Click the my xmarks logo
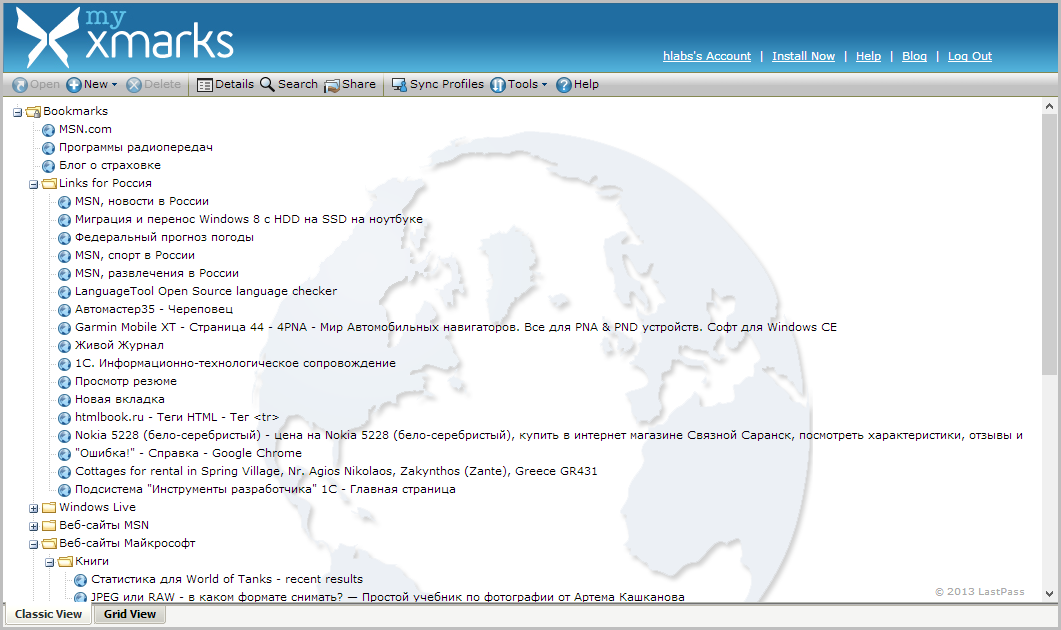The height and width of the screenshot is (630, 1061). (125, 37)
